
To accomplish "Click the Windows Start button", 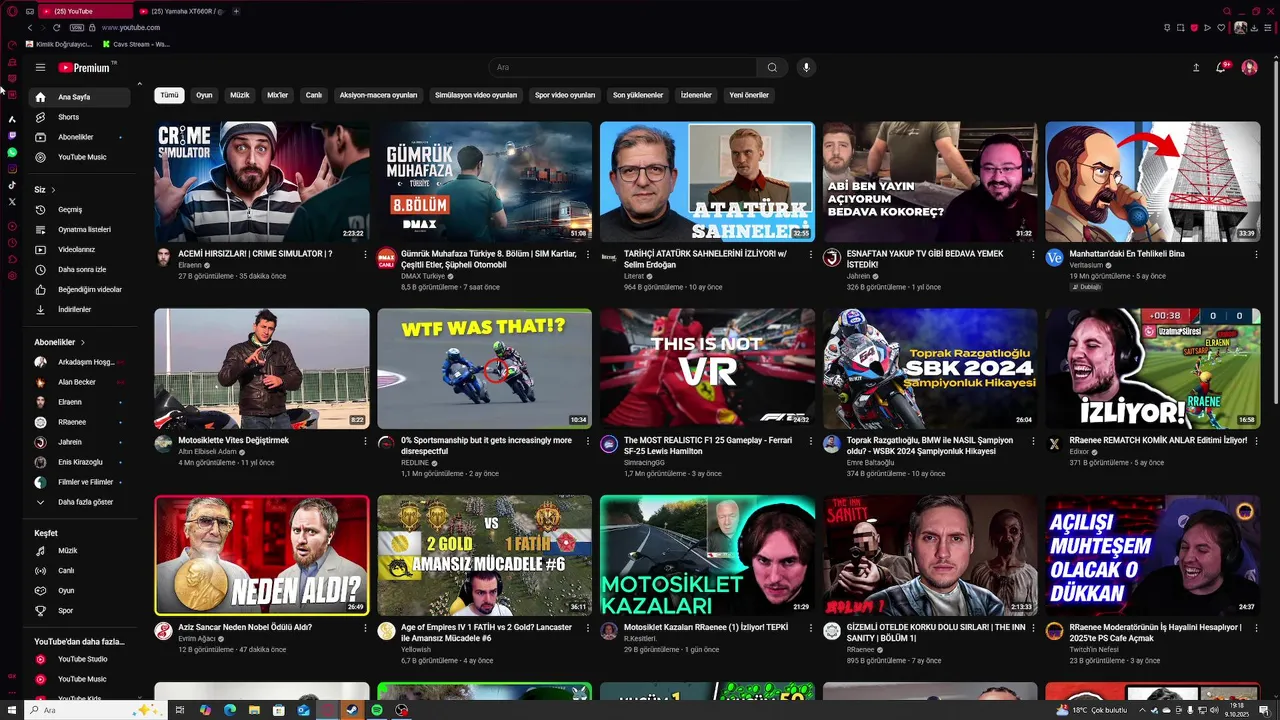I will click(x=11, y=710).
